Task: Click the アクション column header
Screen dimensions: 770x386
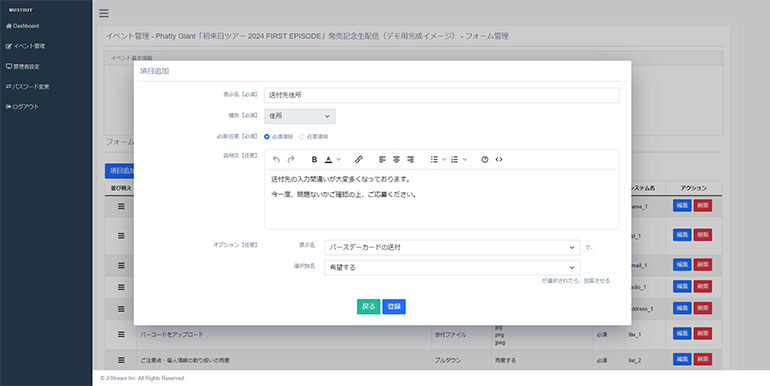Action: [x=693, y=188]
